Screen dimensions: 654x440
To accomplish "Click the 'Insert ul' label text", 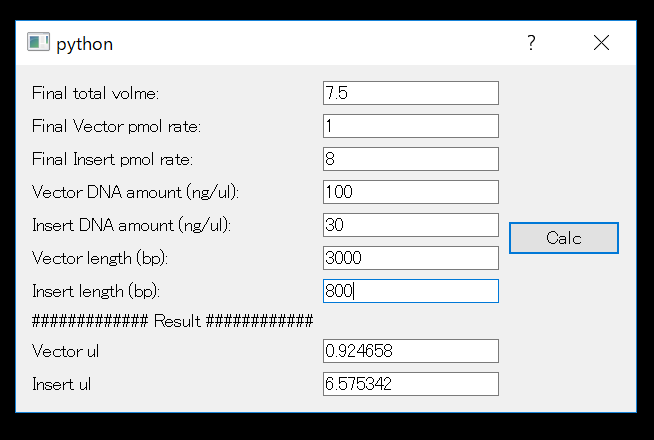I will [x=61, y=384].
